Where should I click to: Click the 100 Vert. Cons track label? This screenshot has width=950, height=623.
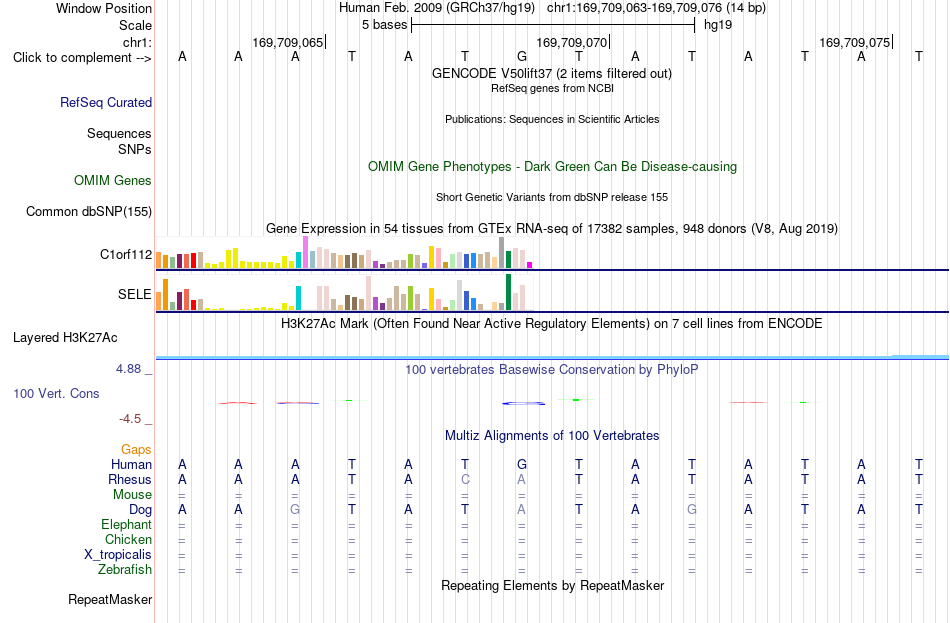(56, 394)
